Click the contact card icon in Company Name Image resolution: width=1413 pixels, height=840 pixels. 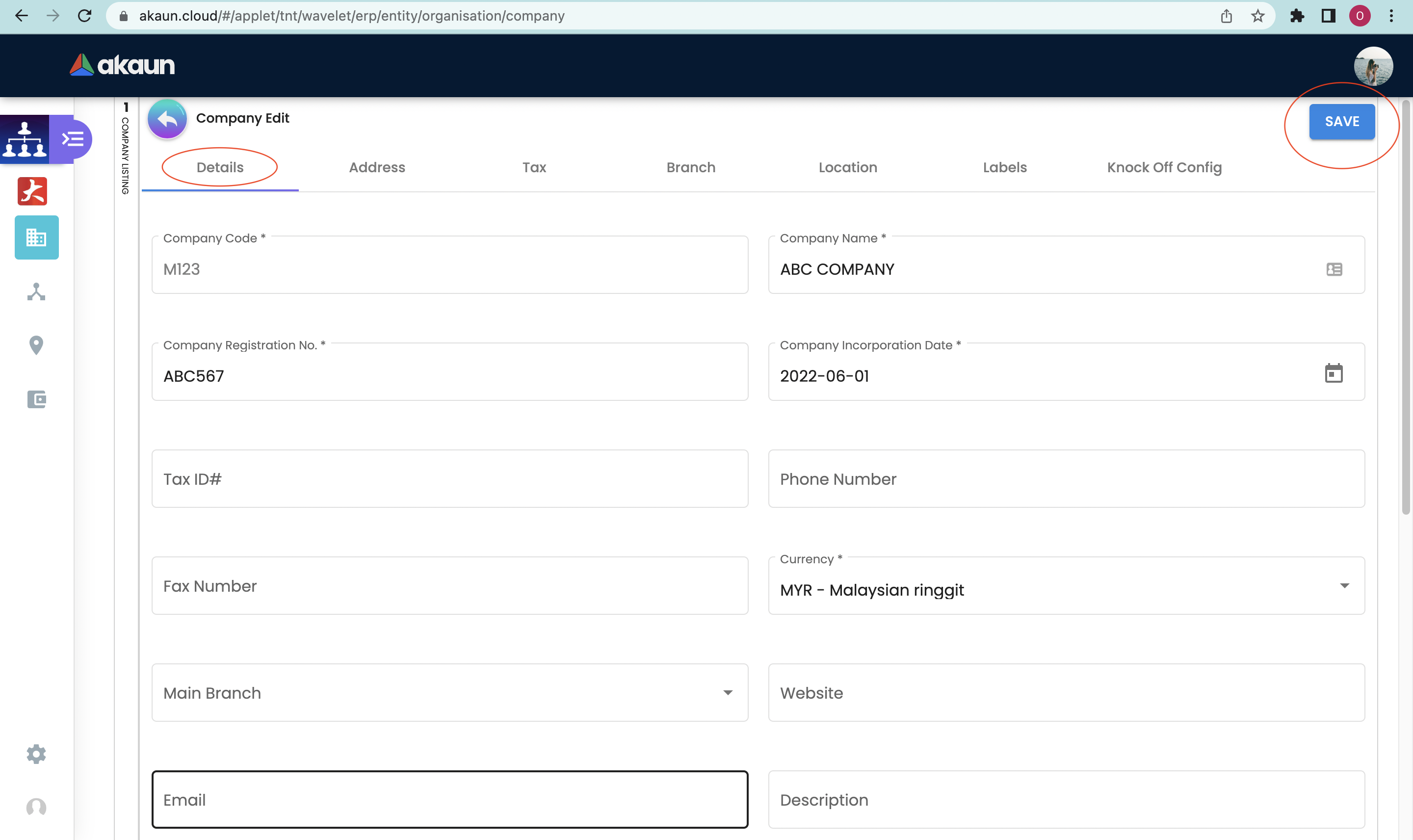click(x=1334, y=269)
